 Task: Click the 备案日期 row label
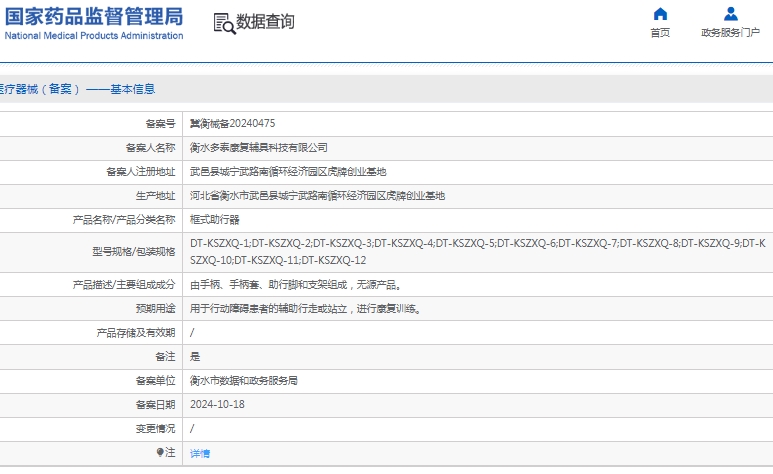tap(155, 405)
